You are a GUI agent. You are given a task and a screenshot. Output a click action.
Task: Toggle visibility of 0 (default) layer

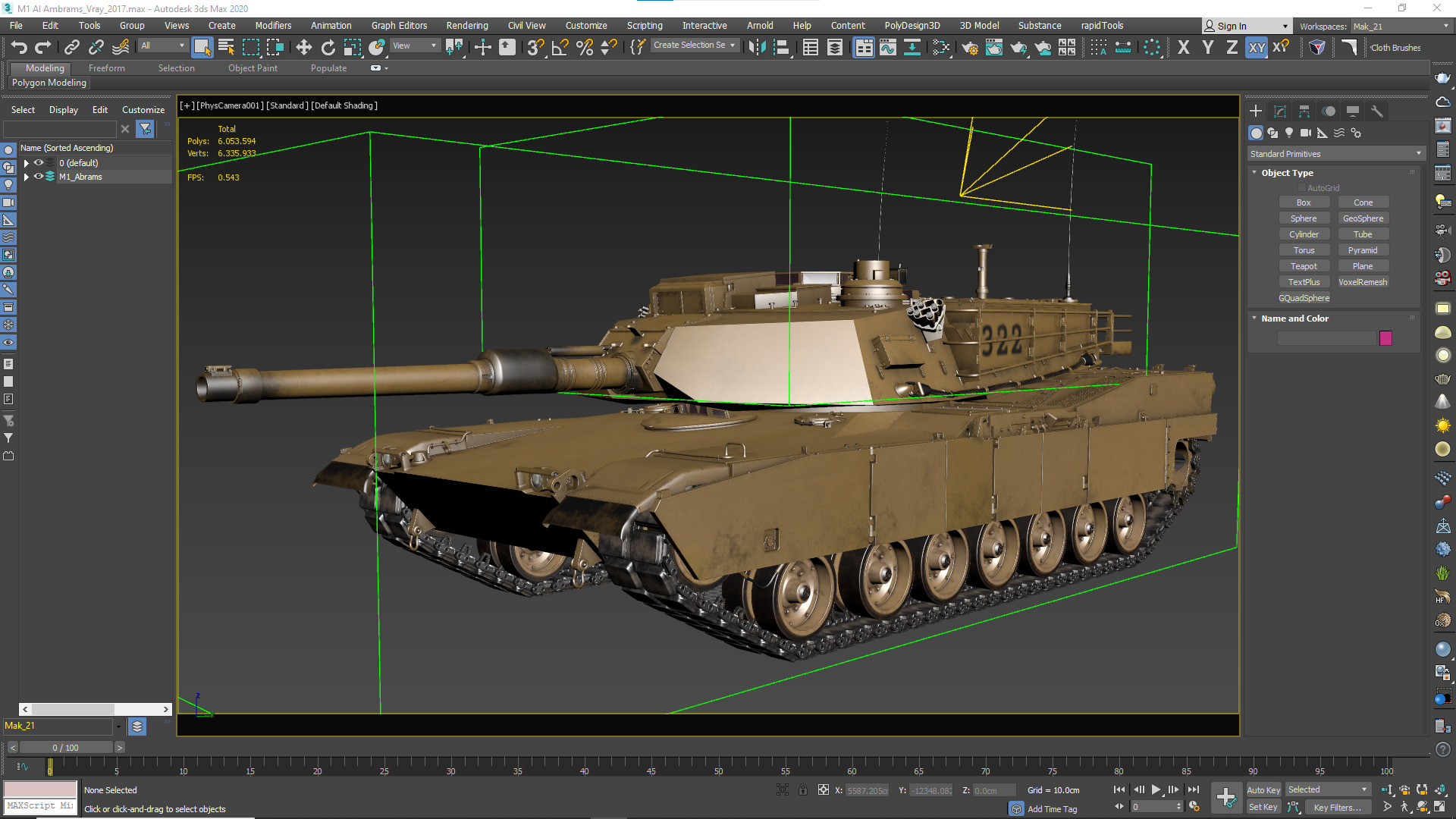point(38,162)
